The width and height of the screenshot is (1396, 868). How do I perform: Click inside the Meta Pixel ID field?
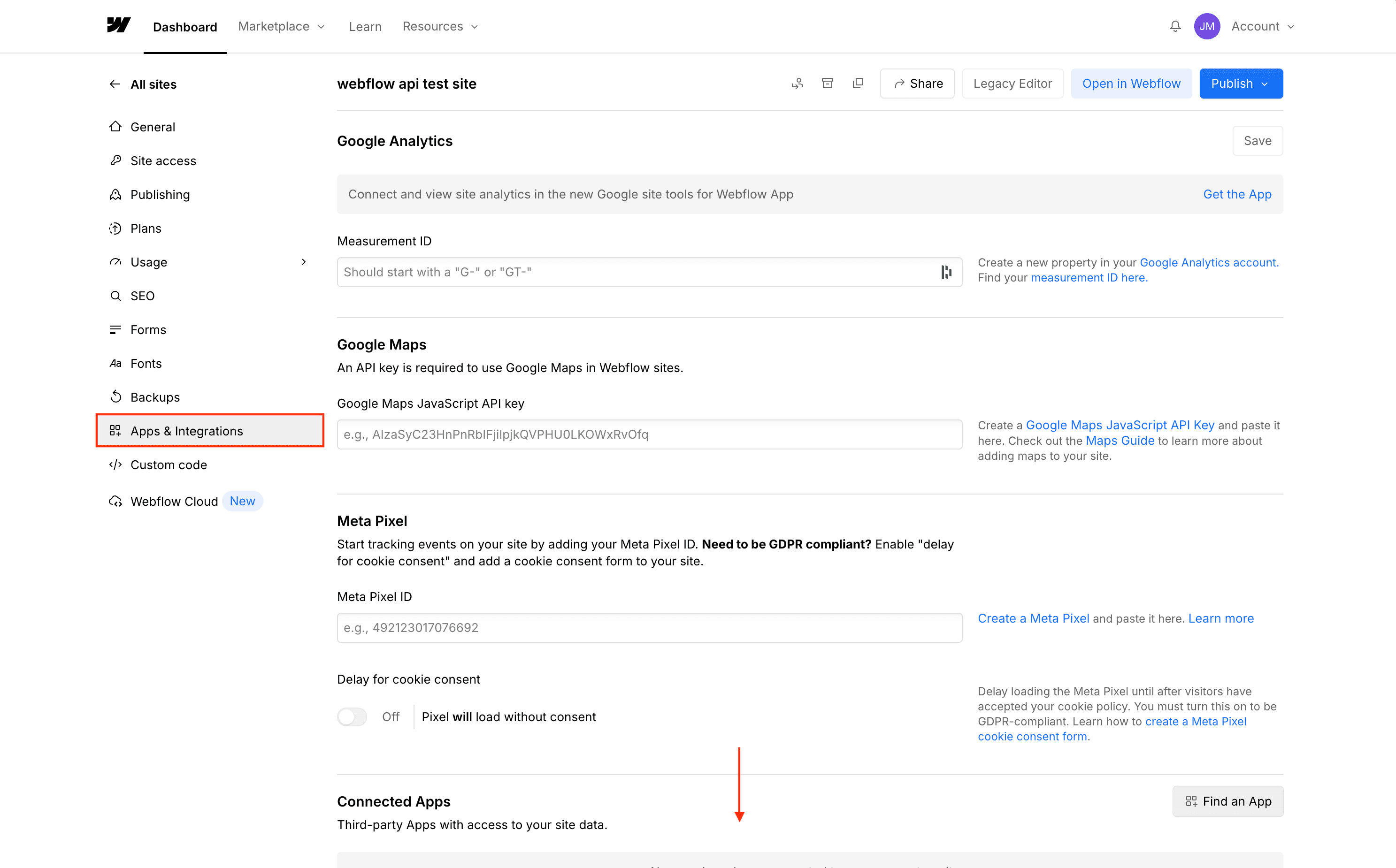(648, 627)
